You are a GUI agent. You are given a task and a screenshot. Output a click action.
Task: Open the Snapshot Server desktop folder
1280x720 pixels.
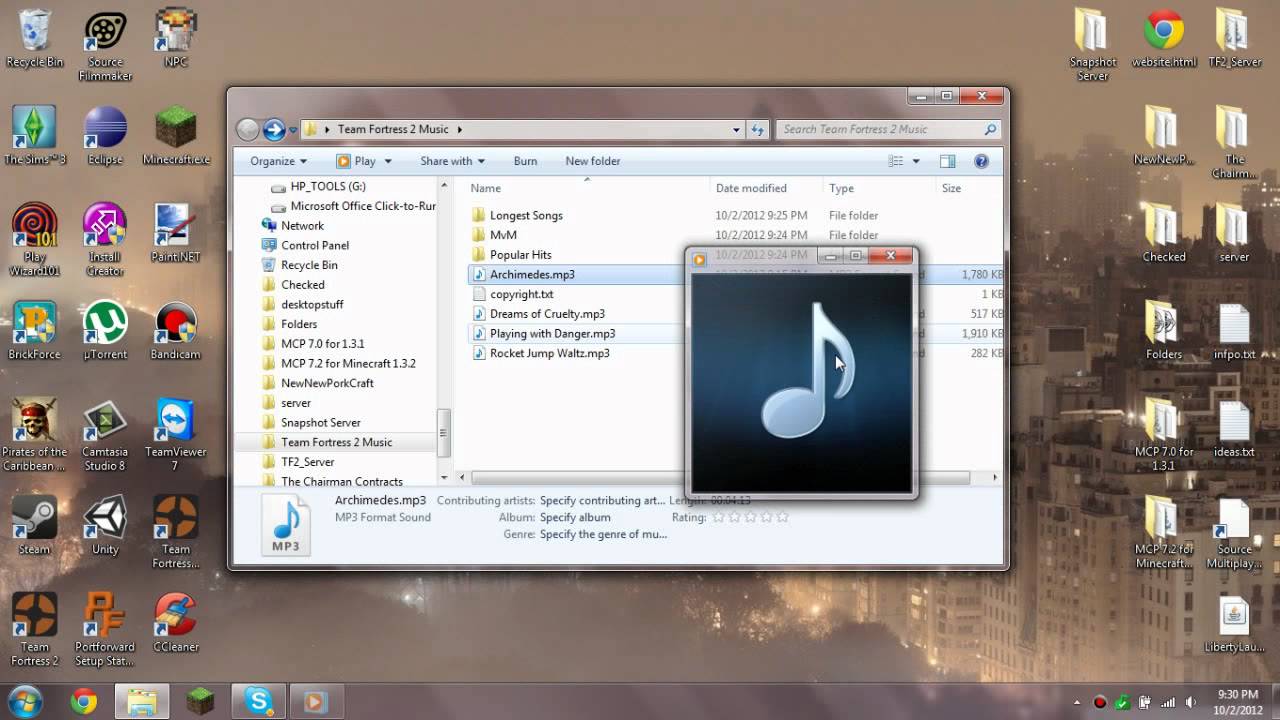pyautogui.click(x=1092, y=45)
